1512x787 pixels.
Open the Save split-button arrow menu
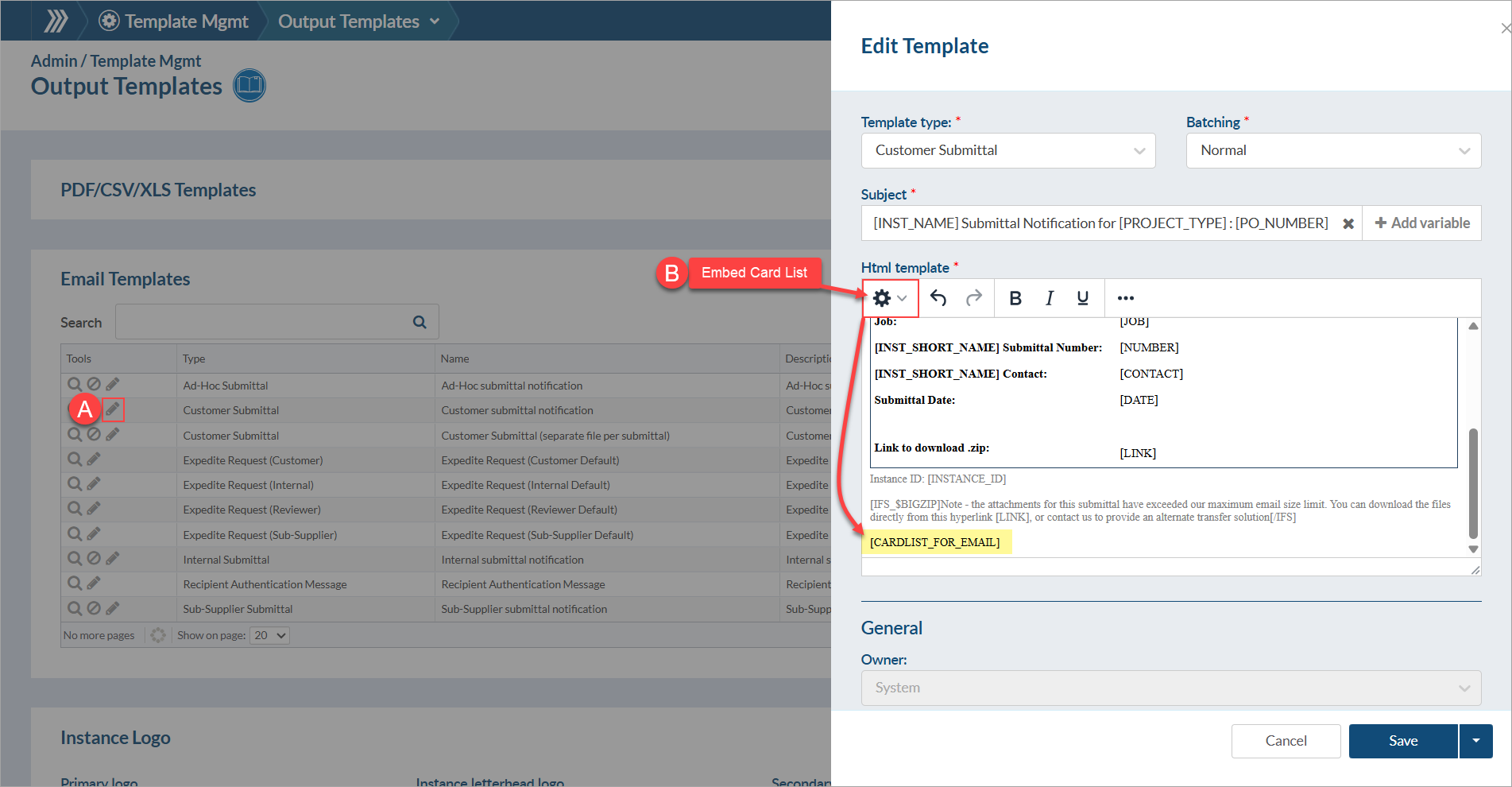(1476, 741)
